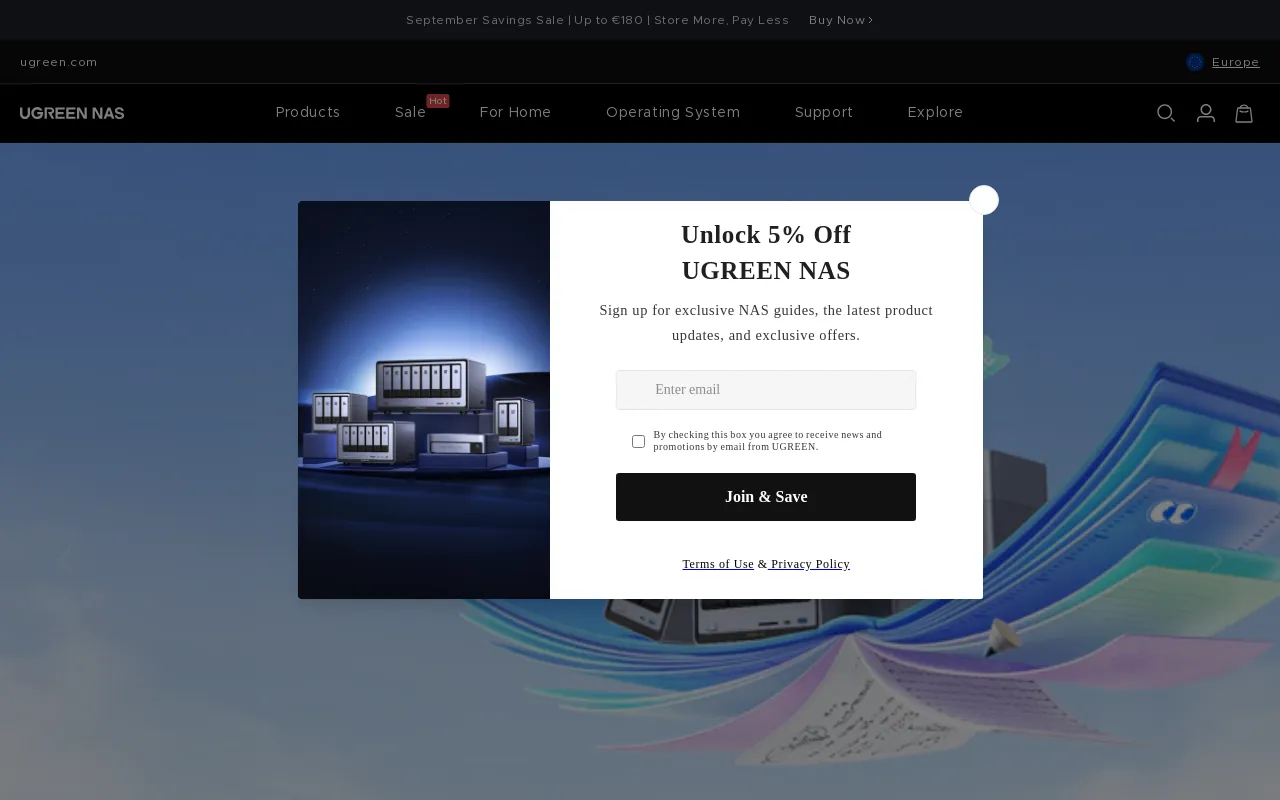Expand the Products menu

pyautogui.click(x=308, y=112)
